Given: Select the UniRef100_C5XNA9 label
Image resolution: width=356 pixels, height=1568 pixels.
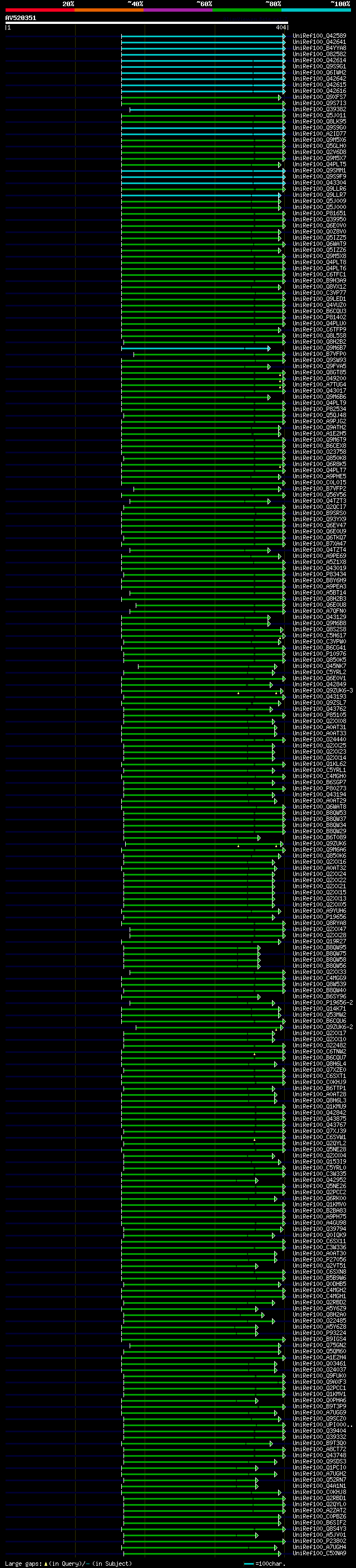Looking at the screenshot, I should pyautogui.click(x=319, y=1554).
